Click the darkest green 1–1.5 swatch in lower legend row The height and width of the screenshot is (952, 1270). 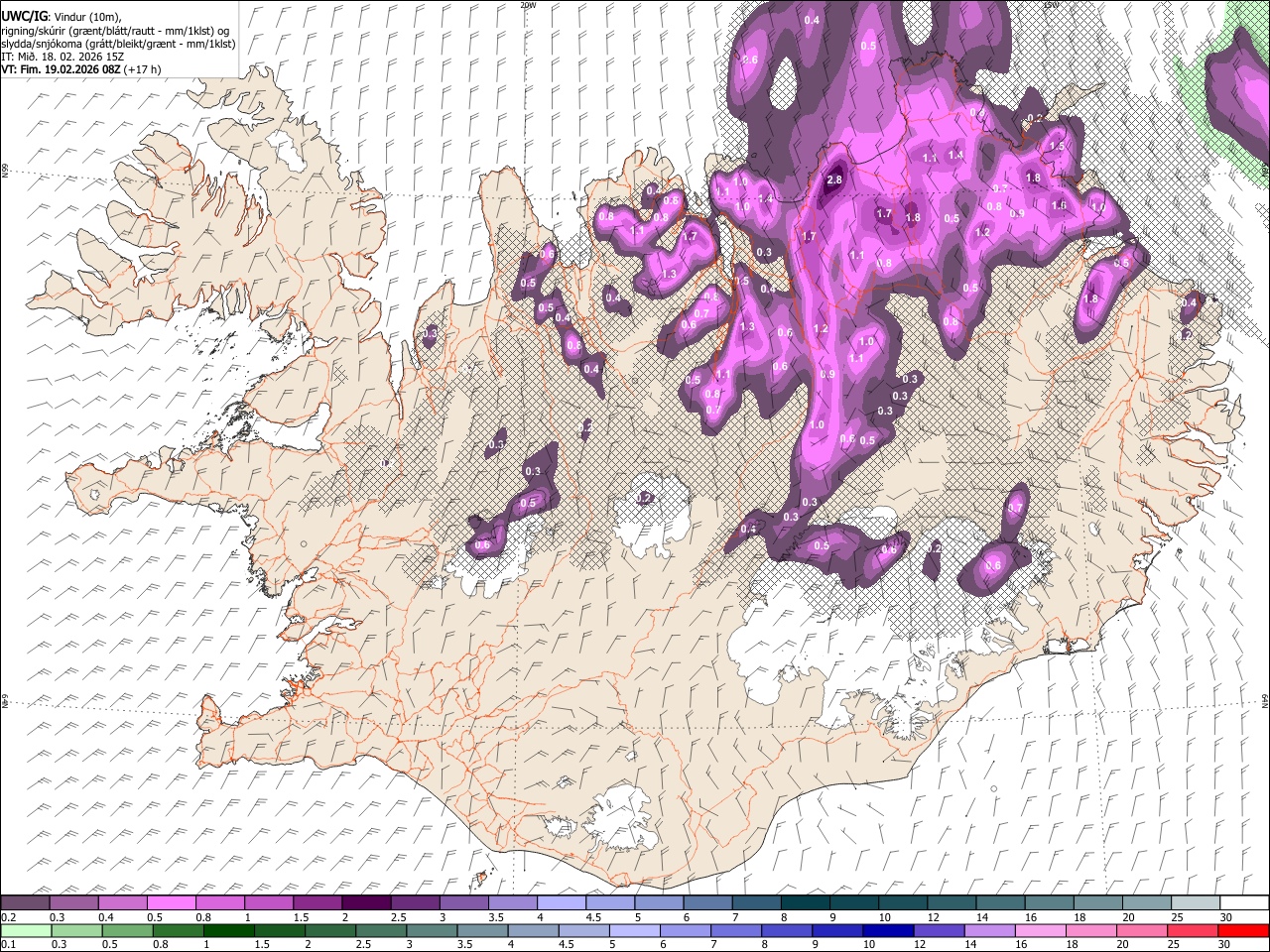point(229,931)
